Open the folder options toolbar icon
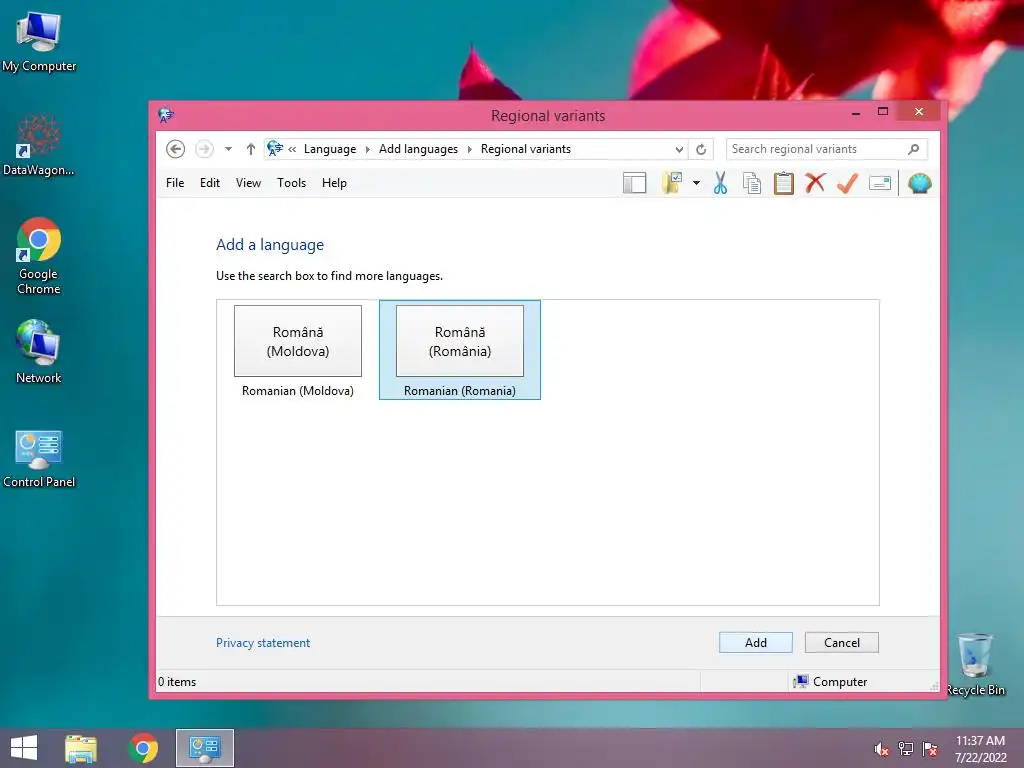The width and height of the screenshot is (1024, 768). click(673, 183)
